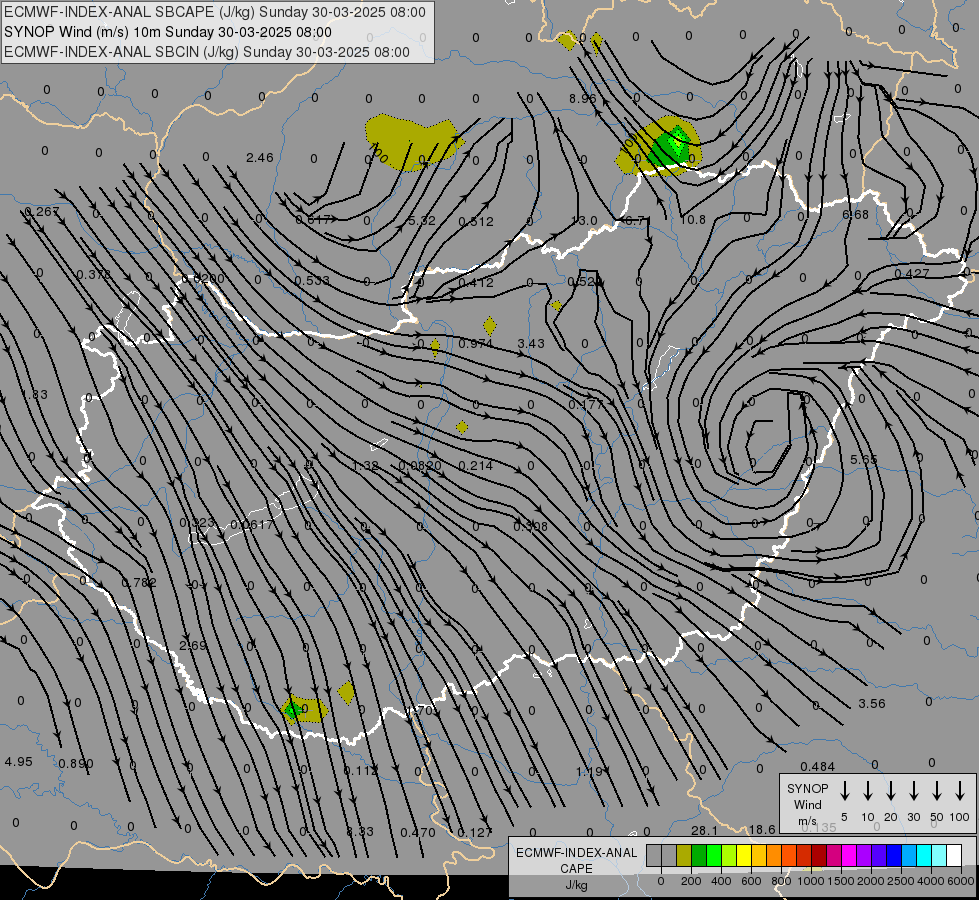Click the map value 0.484
The height and width of the screenshot is (900, 979).
click(x=817, y=766)
